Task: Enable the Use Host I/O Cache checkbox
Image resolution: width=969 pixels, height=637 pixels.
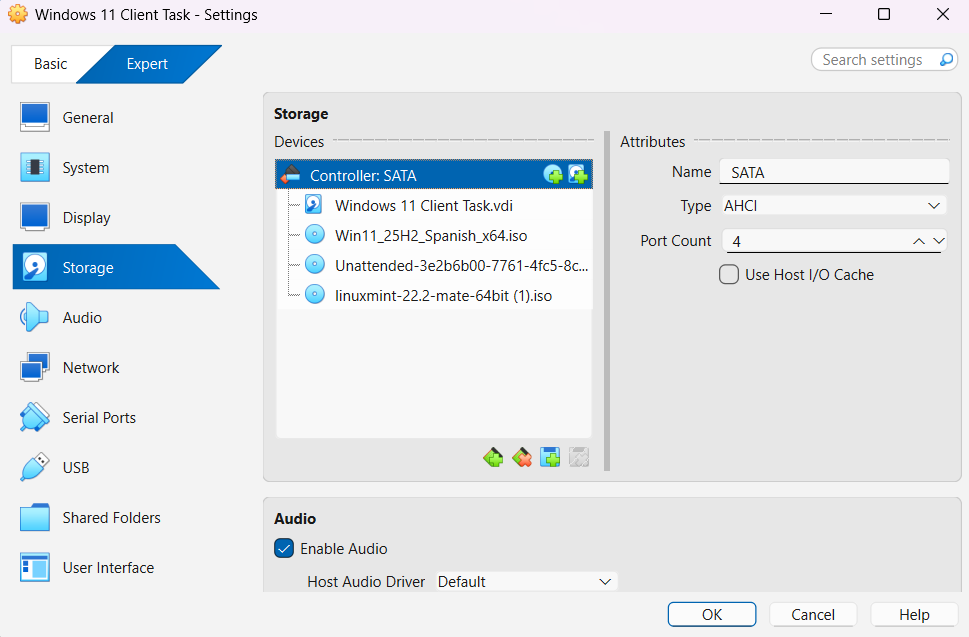Action: [x=730, y=275]
